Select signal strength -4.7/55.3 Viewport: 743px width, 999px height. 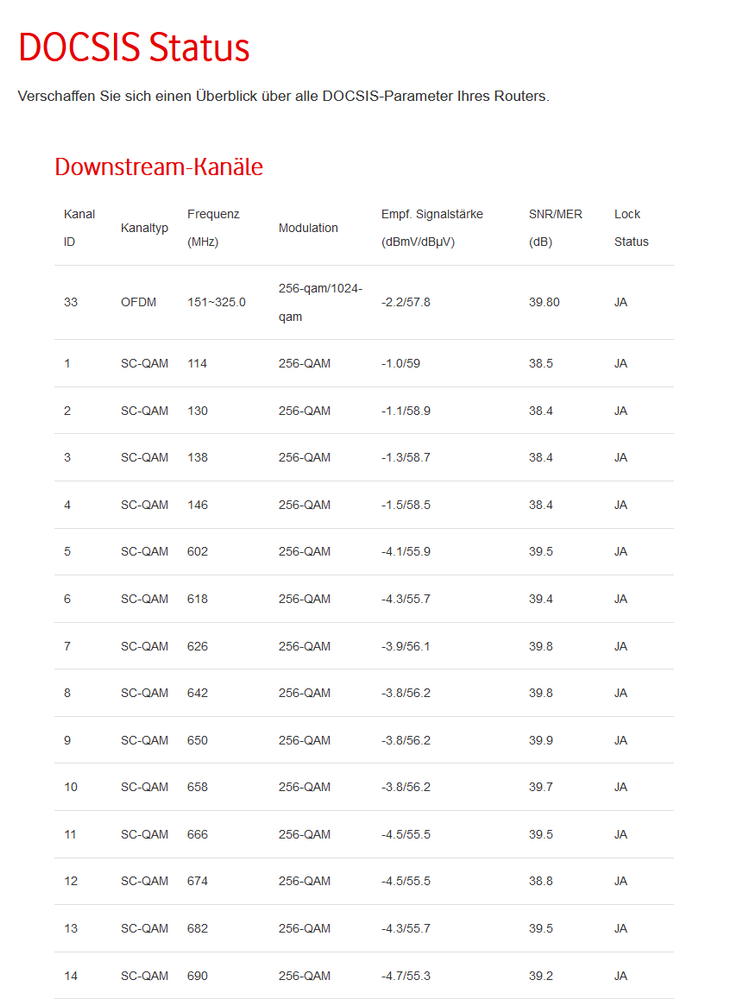tap(406, 976)
